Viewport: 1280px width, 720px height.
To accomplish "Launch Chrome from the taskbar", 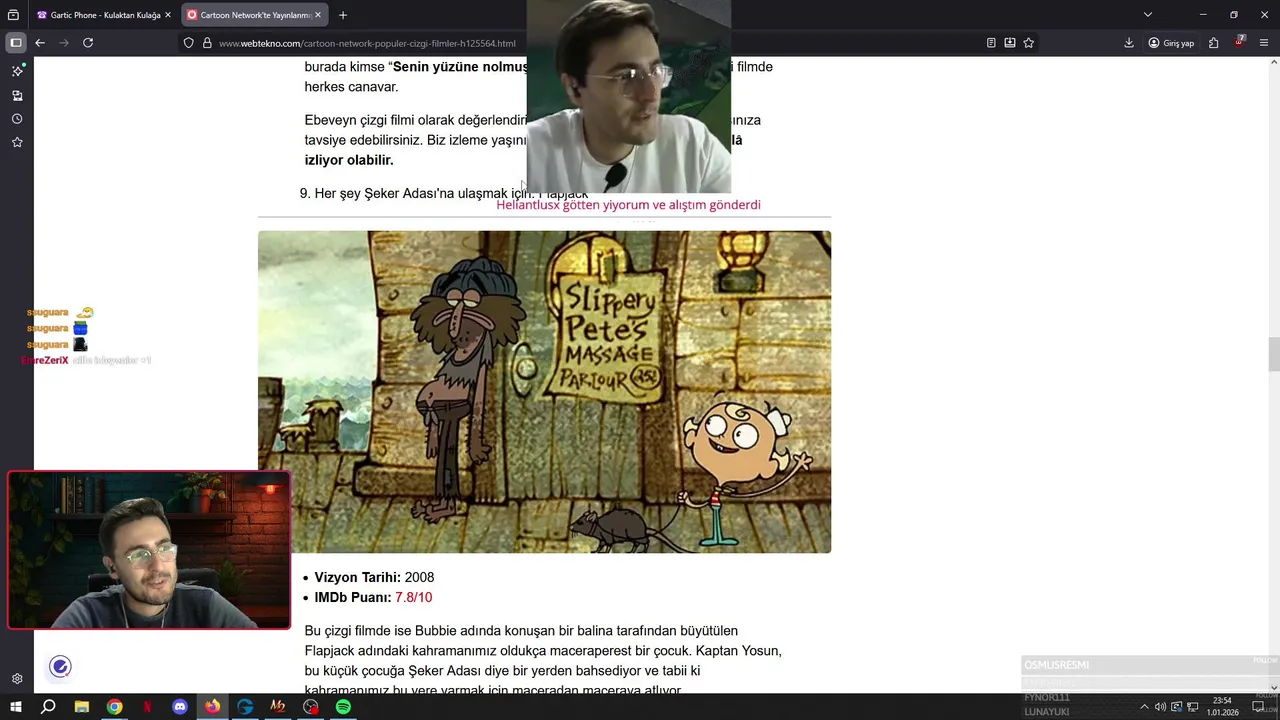I will pyautogui.click(x=114, y=707).
